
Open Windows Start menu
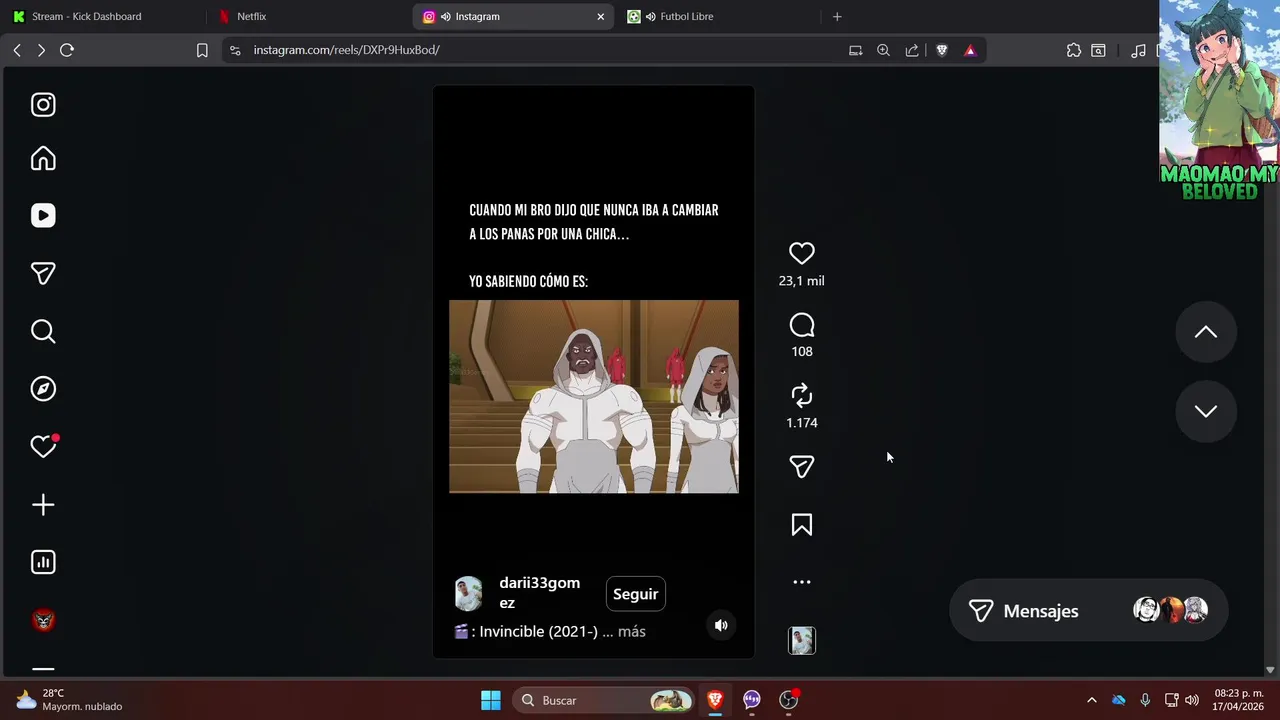point(491,700)
